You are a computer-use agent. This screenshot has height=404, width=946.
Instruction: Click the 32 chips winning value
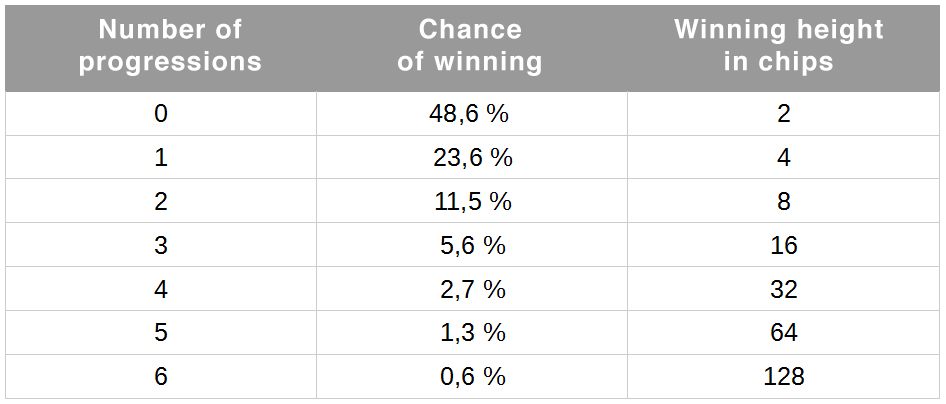[783, 290]
